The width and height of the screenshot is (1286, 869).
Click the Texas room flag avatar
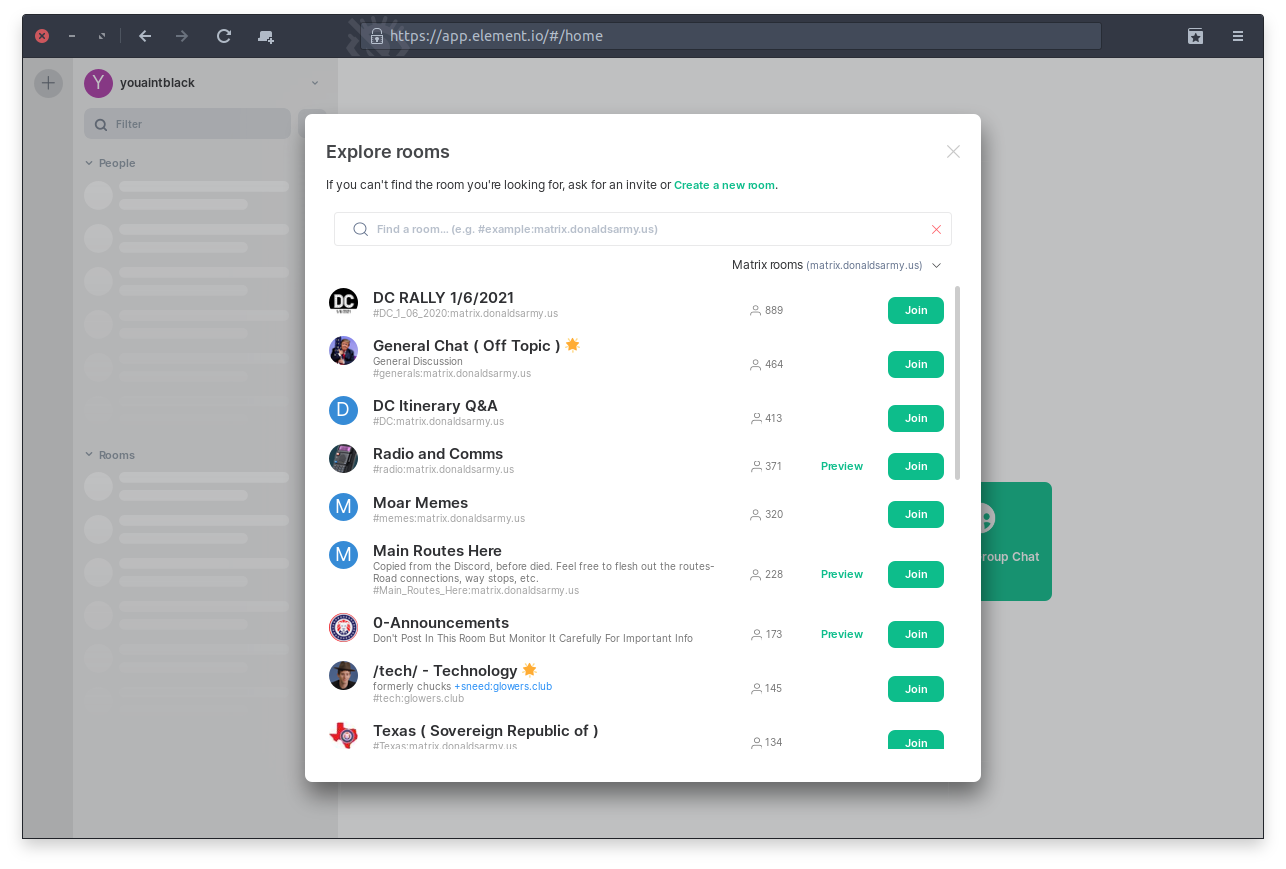click(x=343, y=736)
